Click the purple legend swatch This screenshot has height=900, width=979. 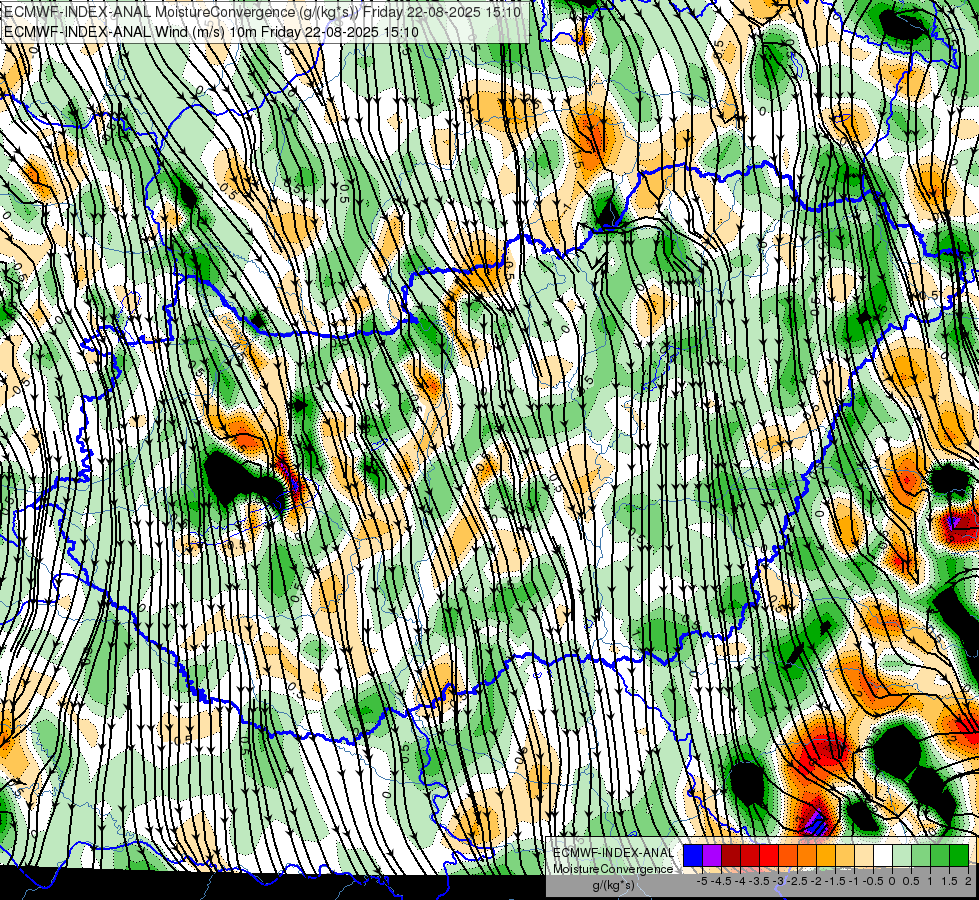click(712, 856)
